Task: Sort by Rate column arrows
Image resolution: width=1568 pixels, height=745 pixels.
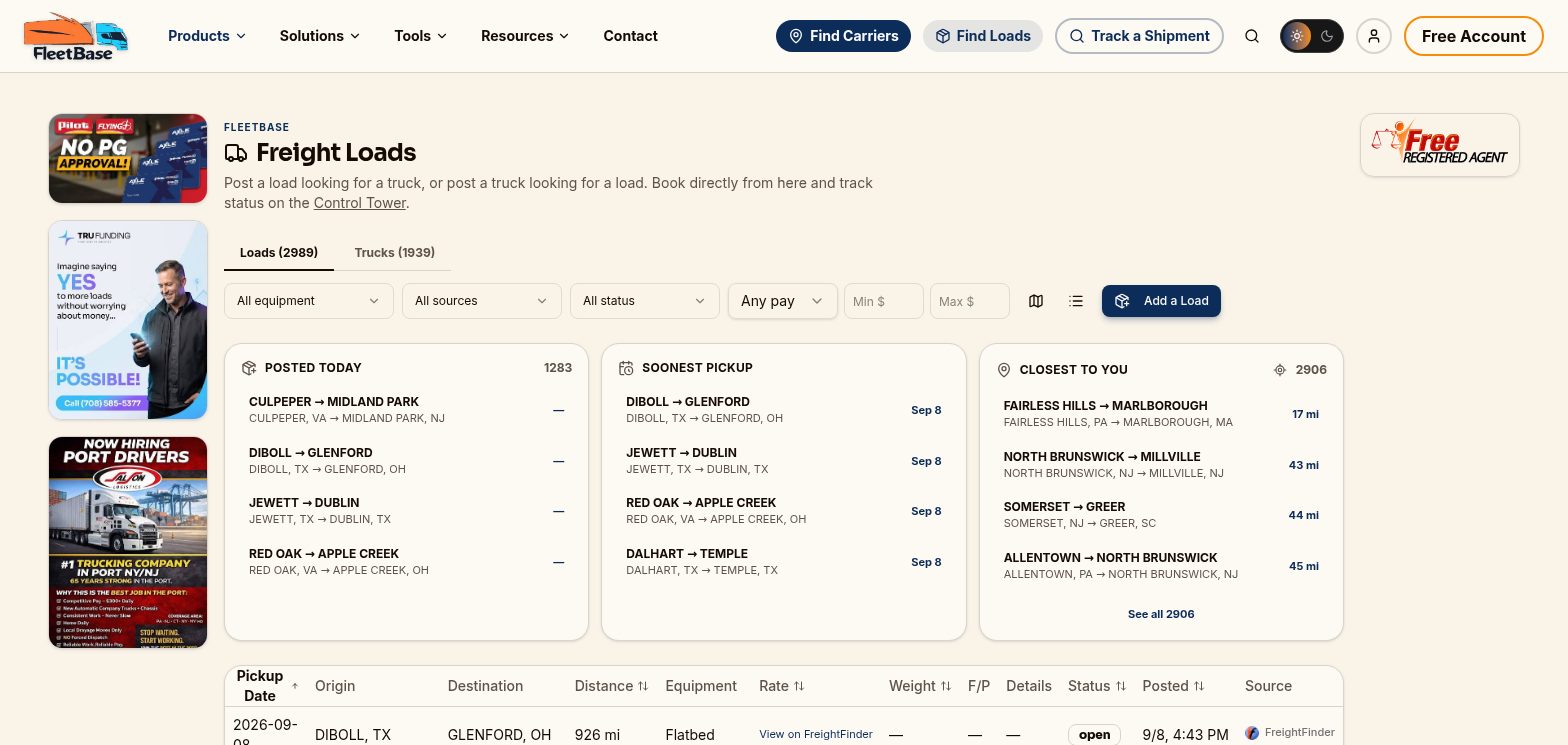Action: 799,686
